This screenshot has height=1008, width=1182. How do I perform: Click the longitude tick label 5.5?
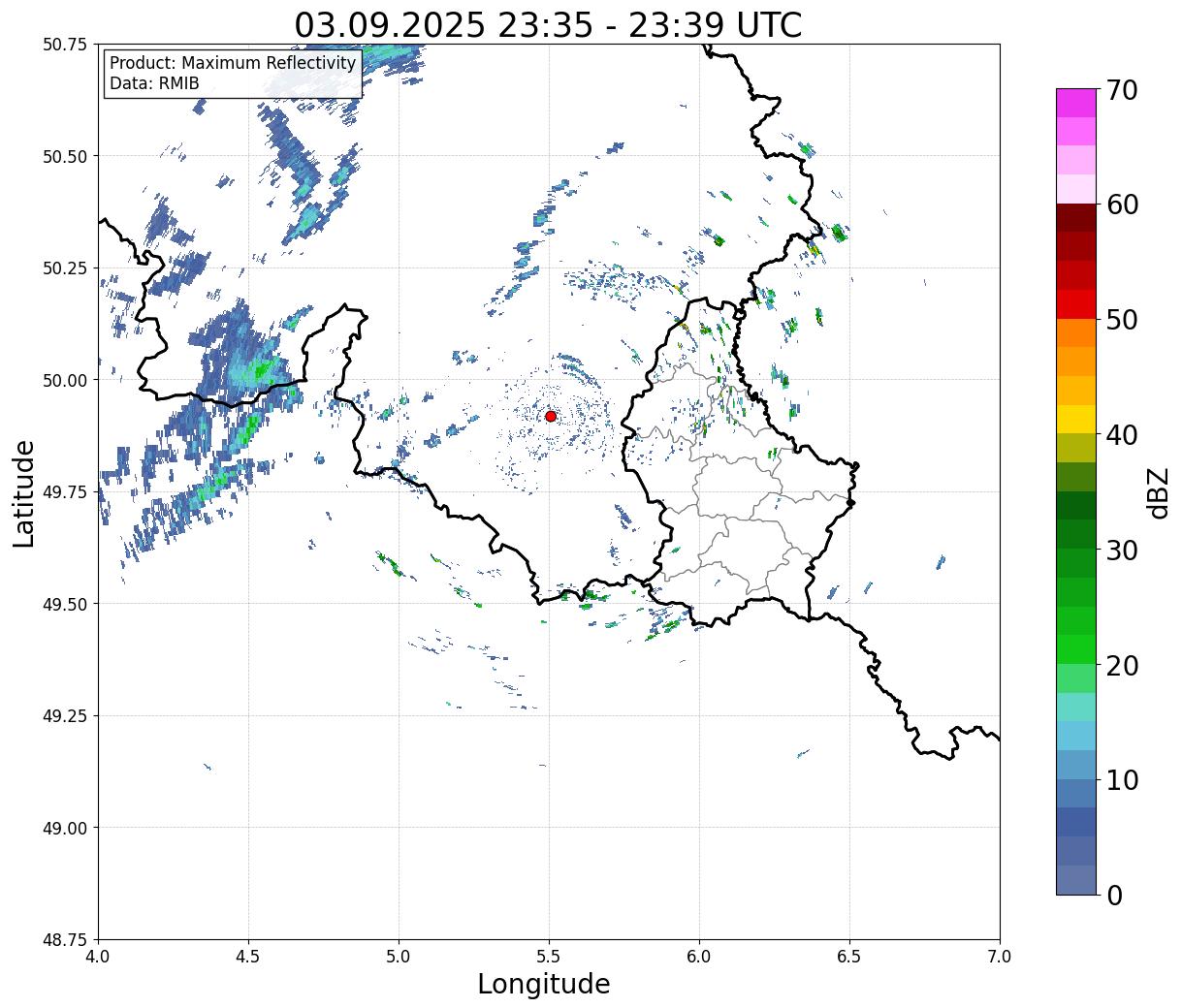[549, 957]
